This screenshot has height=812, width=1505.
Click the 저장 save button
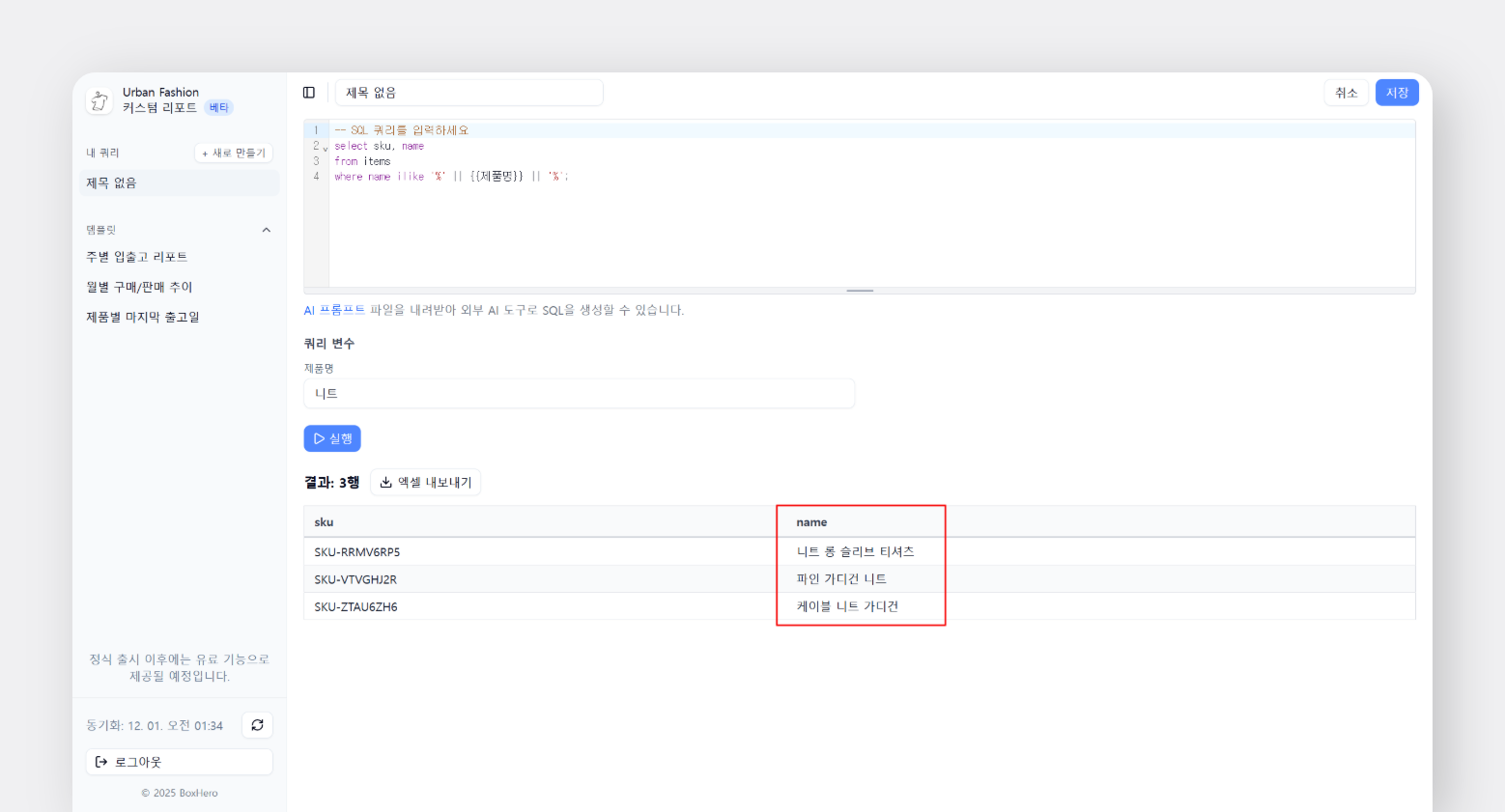pos(1397,93)
